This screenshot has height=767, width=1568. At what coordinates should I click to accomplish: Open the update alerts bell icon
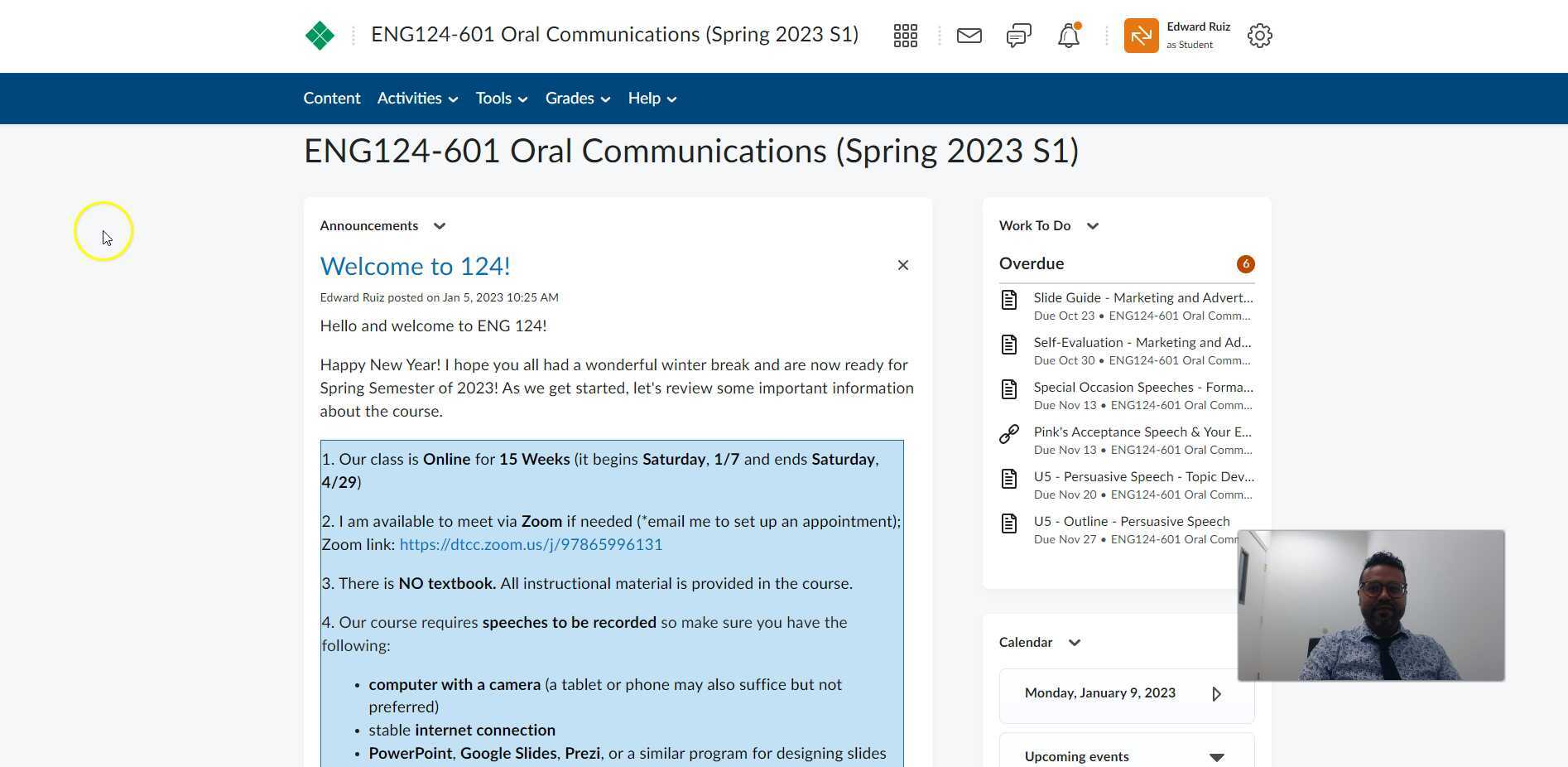coord(1068,36)
